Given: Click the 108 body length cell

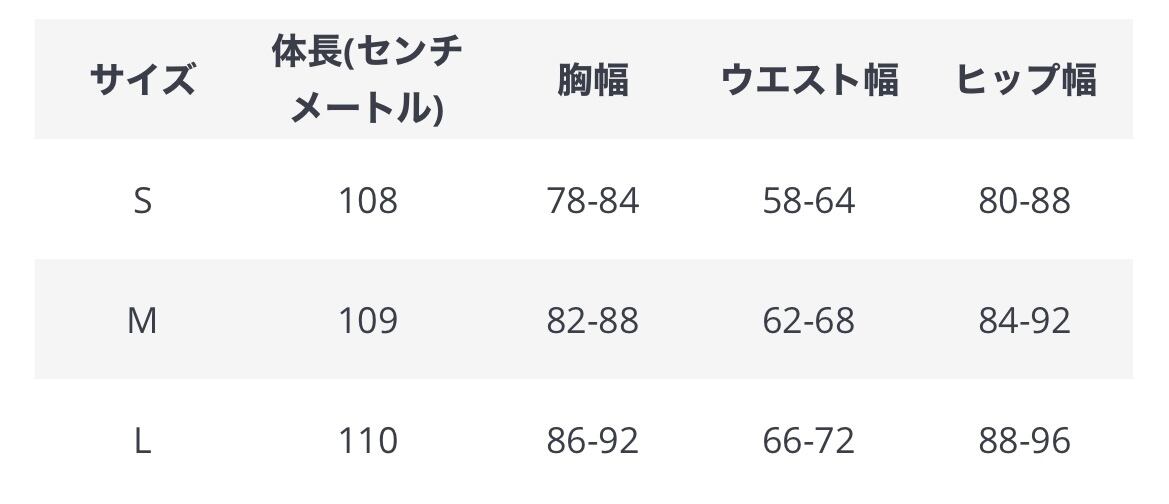Looking at the screenshot, I should click(368, 201).
